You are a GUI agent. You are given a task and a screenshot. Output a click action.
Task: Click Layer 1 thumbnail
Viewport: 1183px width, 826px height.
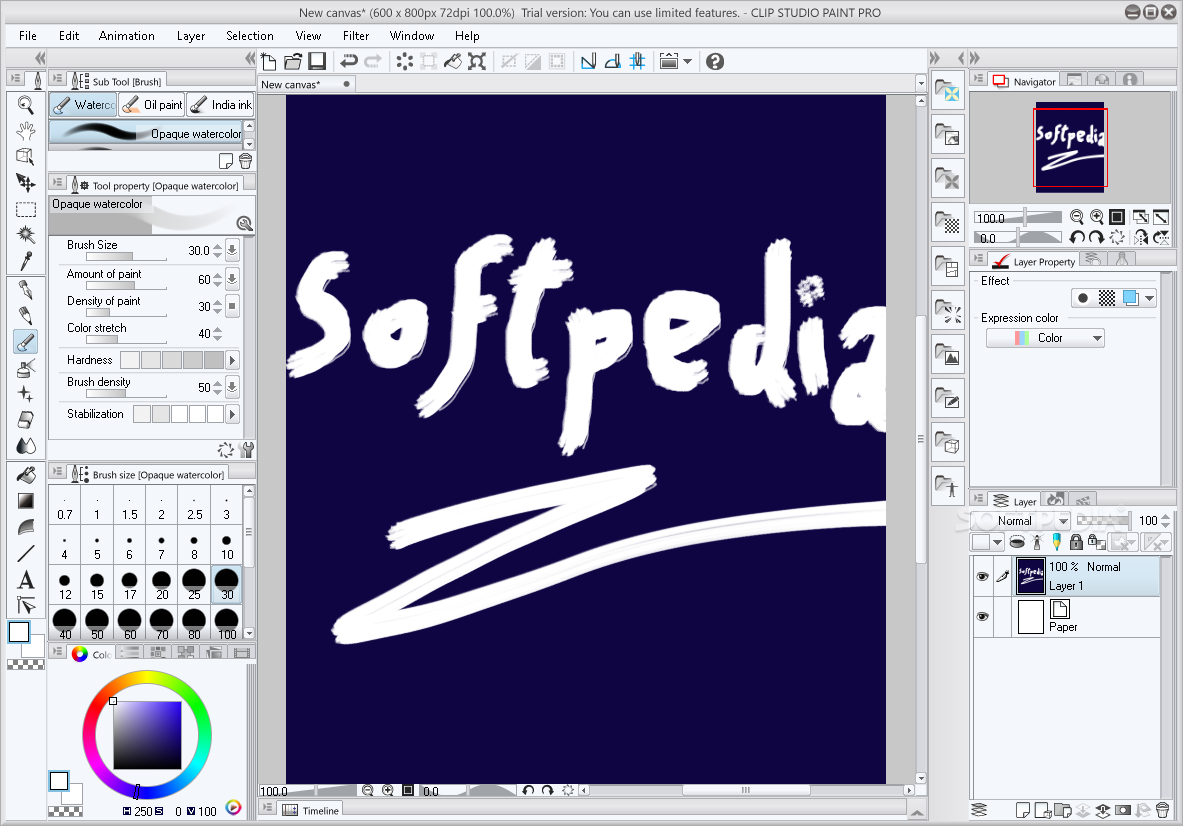click(1030, 576)
